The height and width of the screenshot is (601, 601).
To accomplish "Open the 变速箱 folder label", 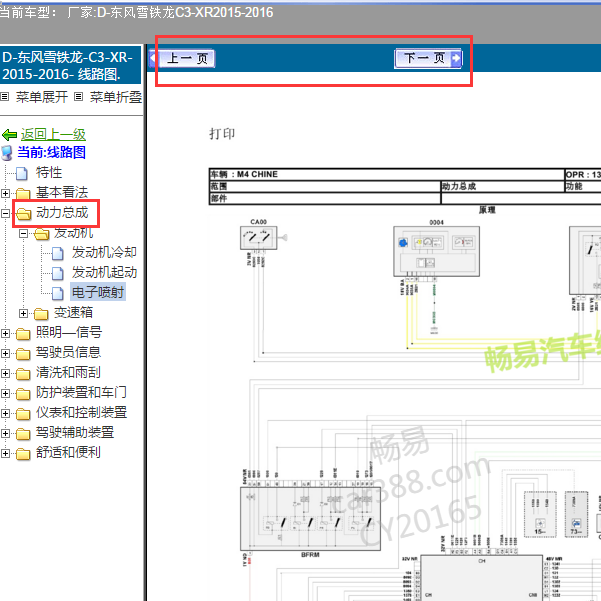I will (x=73, y=312).
